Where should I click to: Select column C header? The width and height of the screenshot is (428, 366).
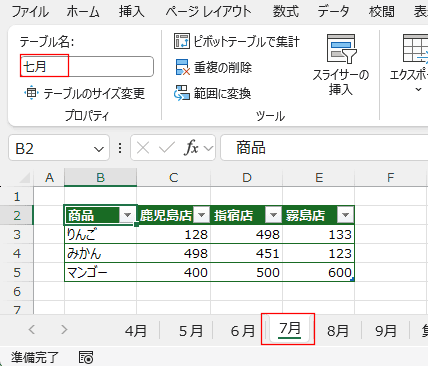click(x=173, y=177)
